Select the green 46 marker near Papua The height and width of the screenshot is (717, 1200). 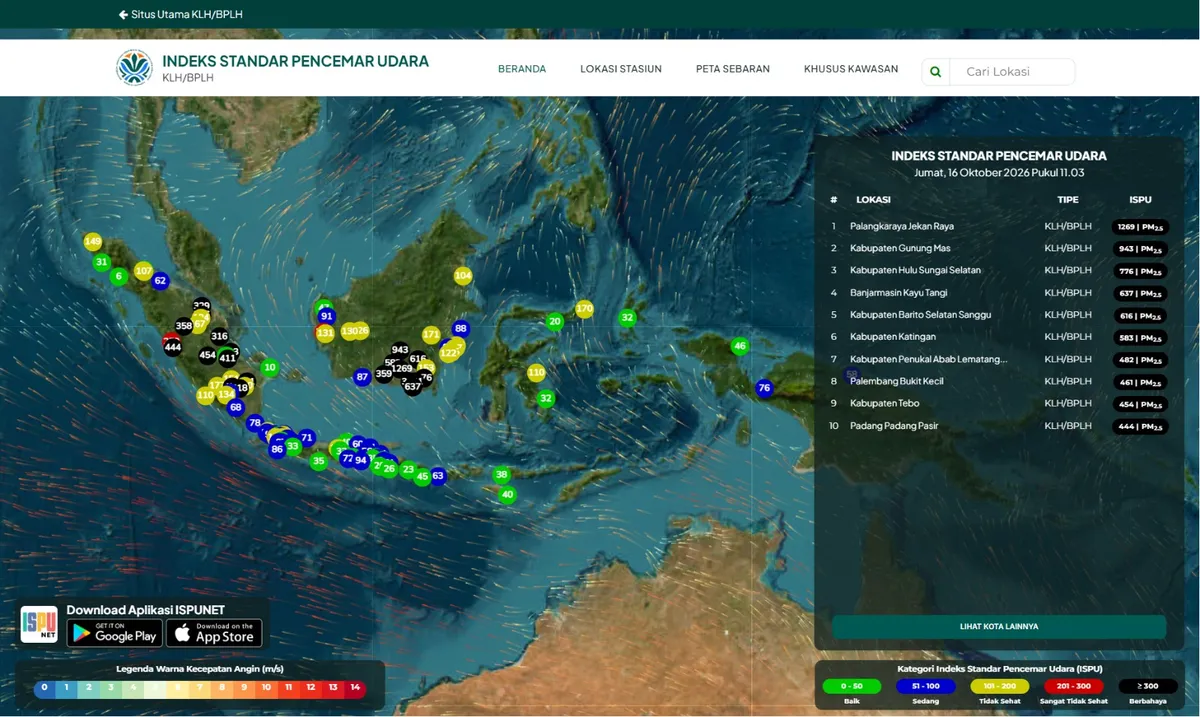click(740, 347)
